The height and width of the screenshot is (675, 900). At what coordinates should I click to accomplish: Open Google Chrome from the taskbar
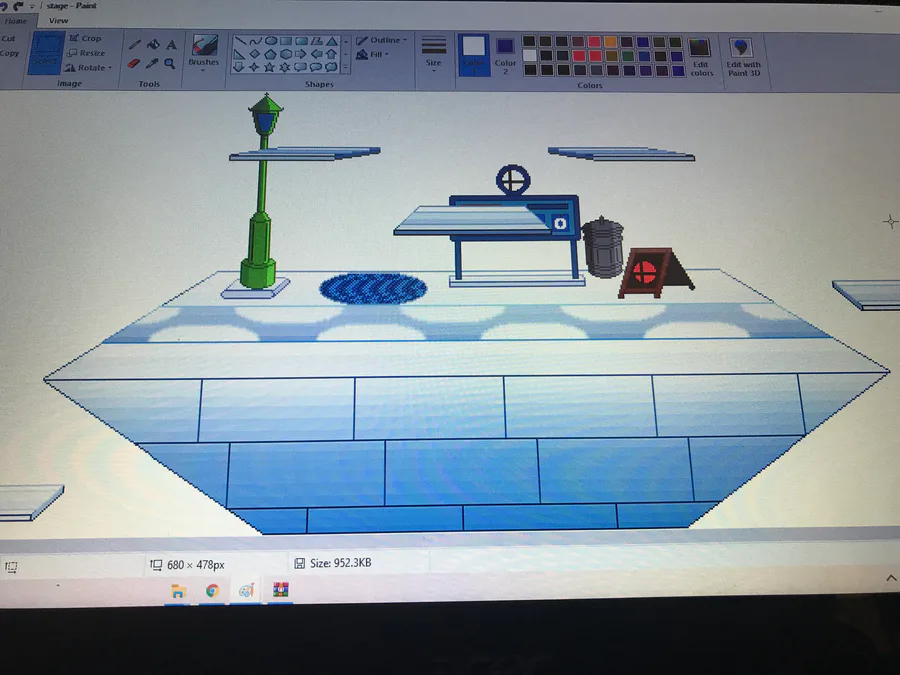click(x=212, y=591)
